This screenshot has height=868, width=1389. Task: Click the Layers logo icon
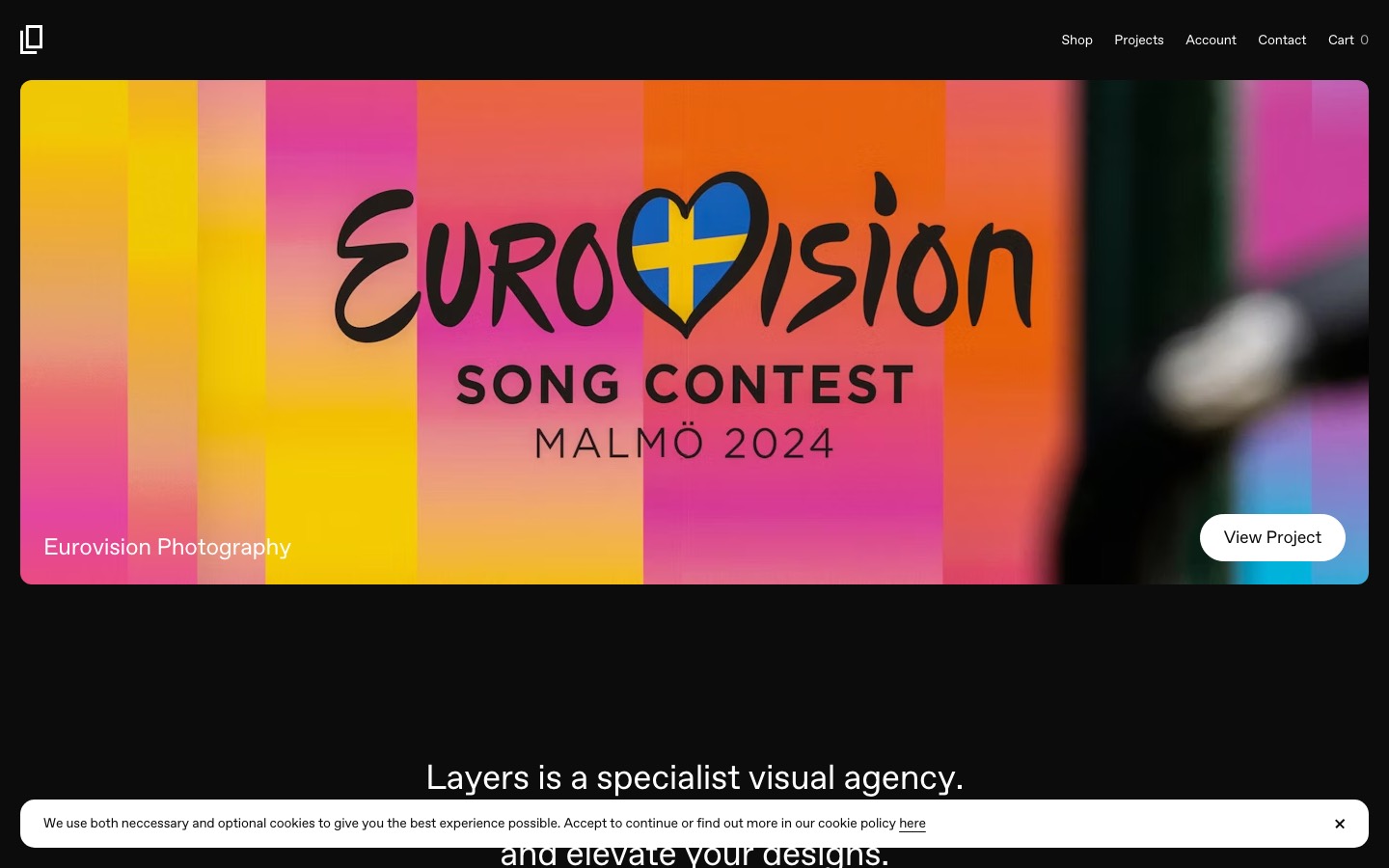point(32,40)
